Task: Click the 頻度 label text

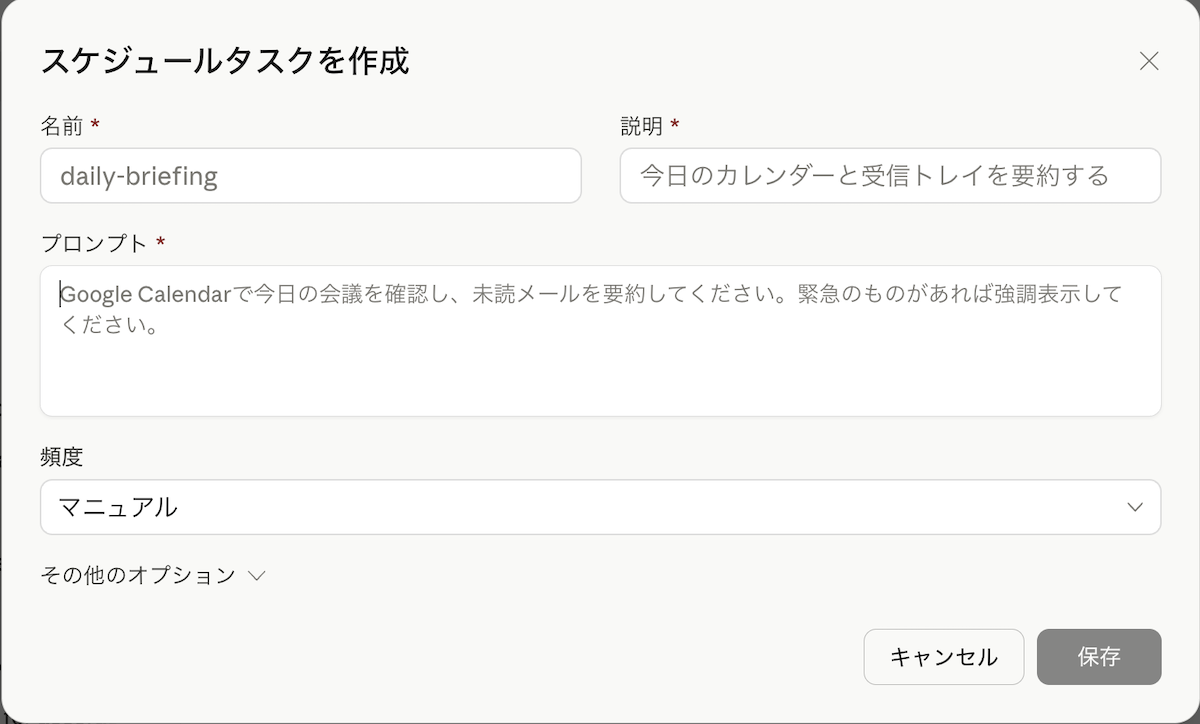Action: pyautogui.click(x=61, y=457)
